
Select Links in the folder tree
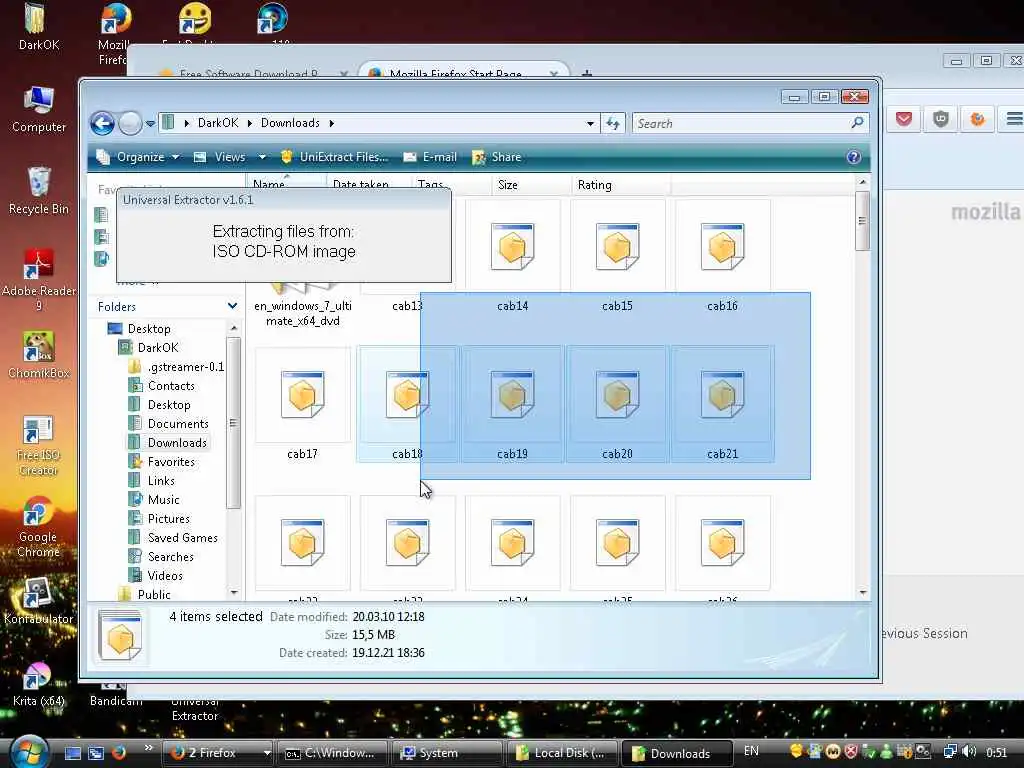tap(161, 480)
